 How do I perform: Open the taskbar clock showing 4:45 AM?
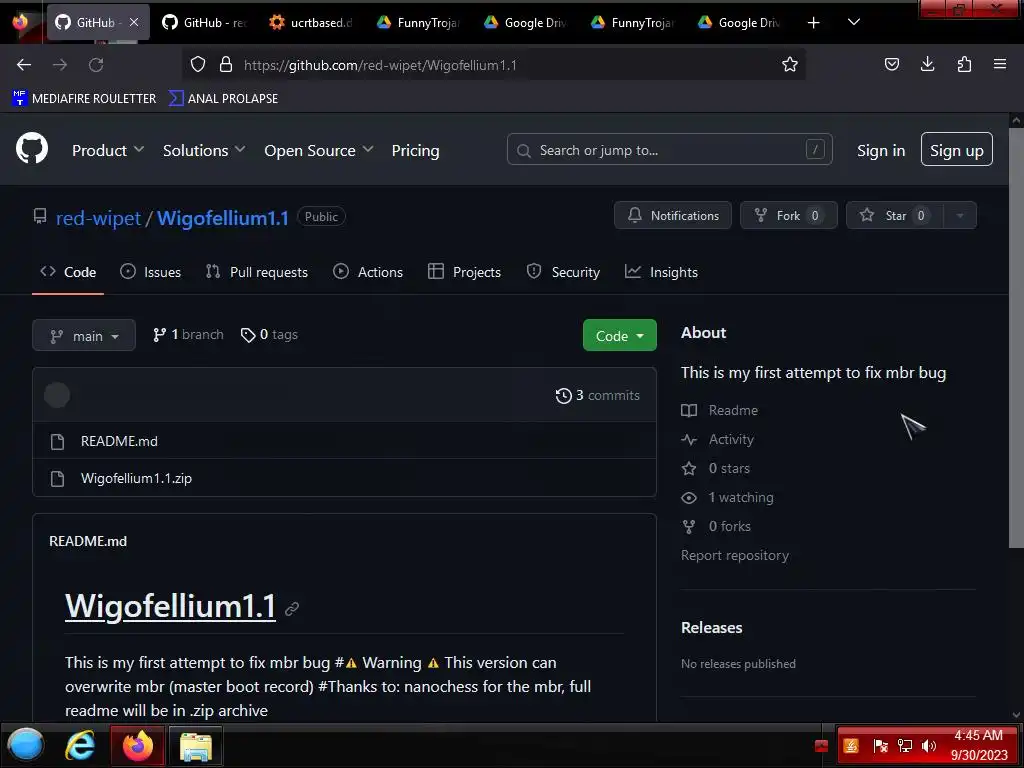[x=978, y=745]
